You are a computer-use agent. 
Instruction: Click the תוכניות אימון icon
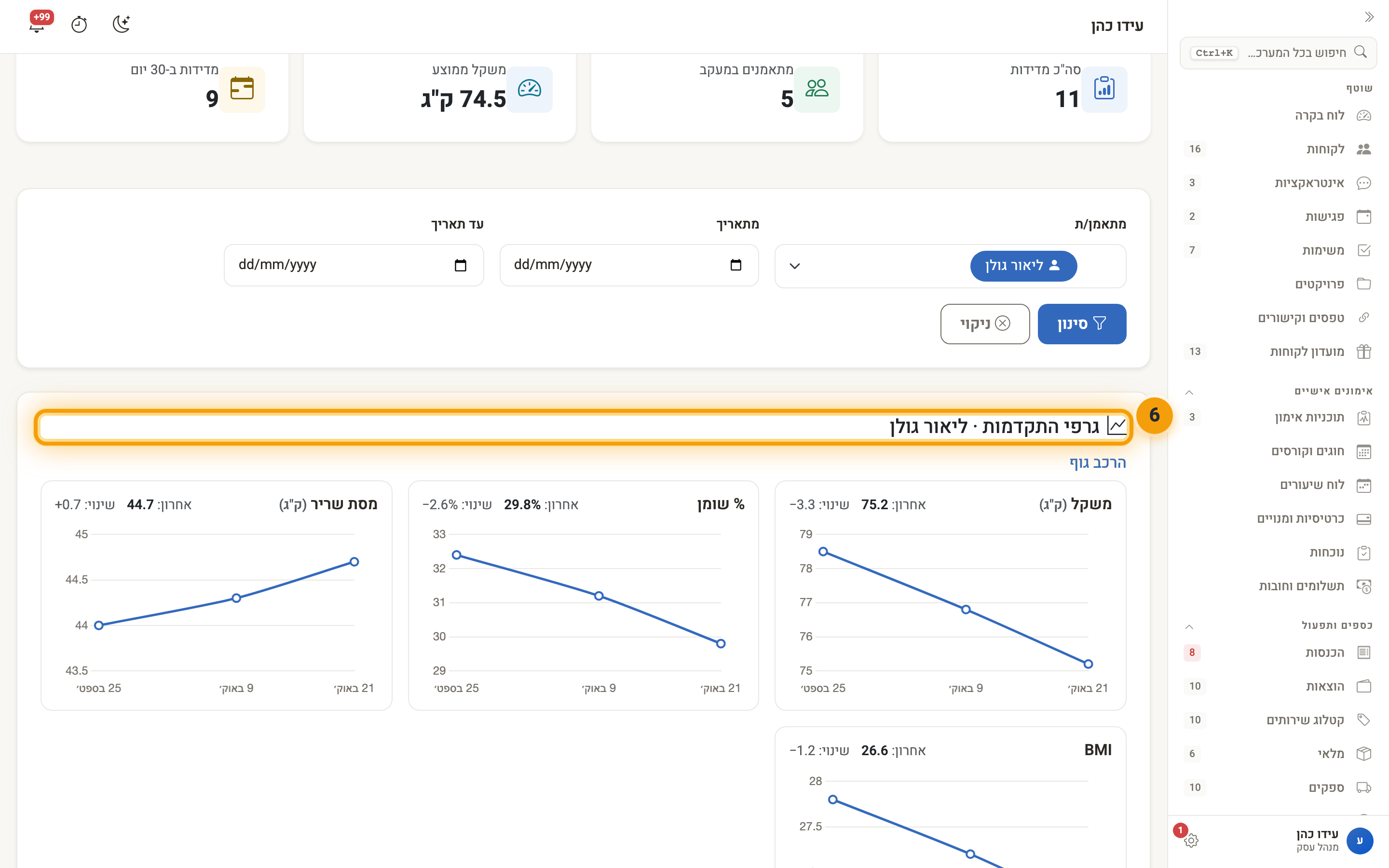(x=1364, y=418)
